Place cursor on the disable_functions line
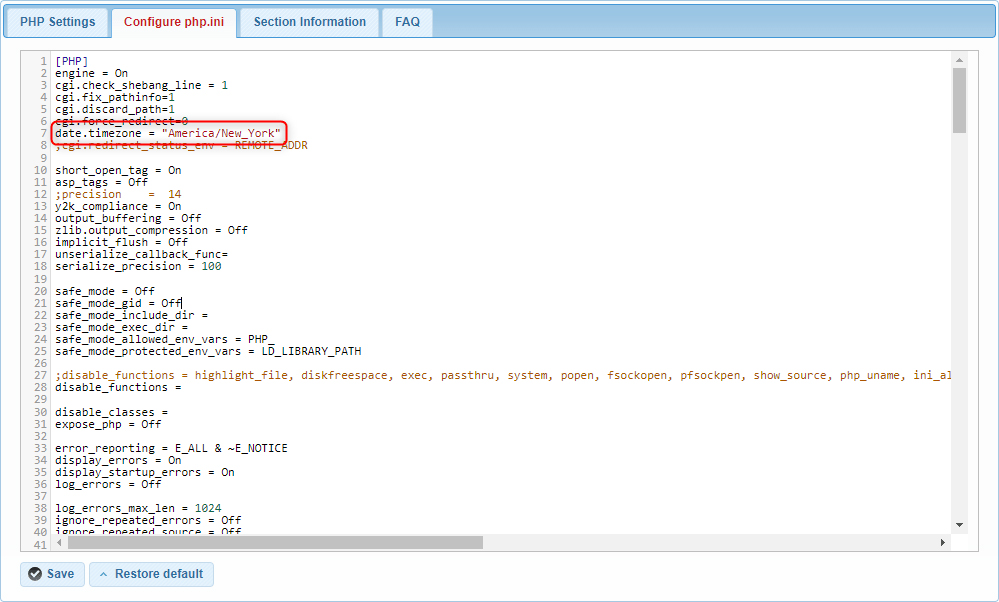 [120, 387]
